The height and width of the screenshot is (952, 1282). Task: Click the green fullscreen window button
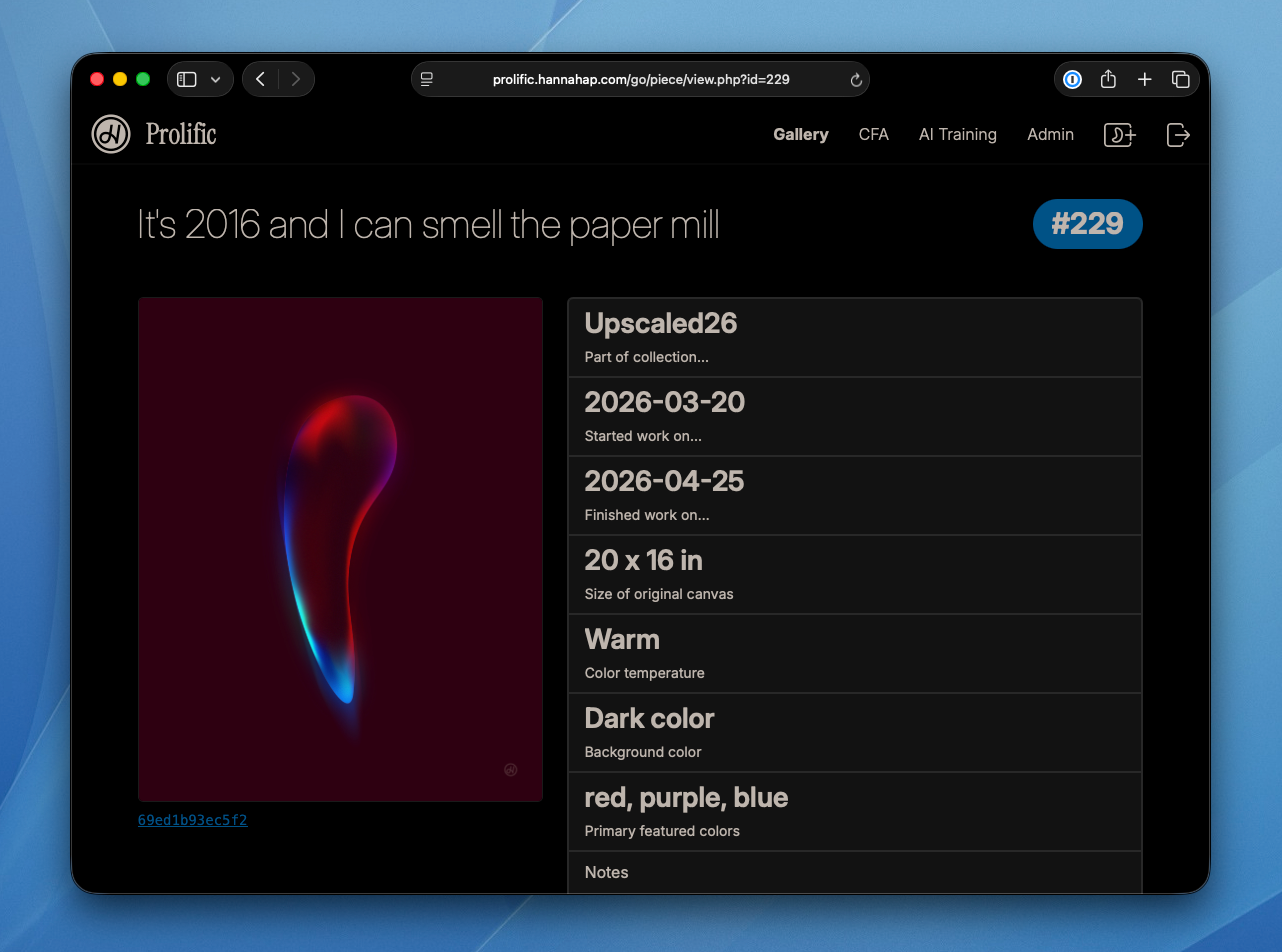point(143,79)
